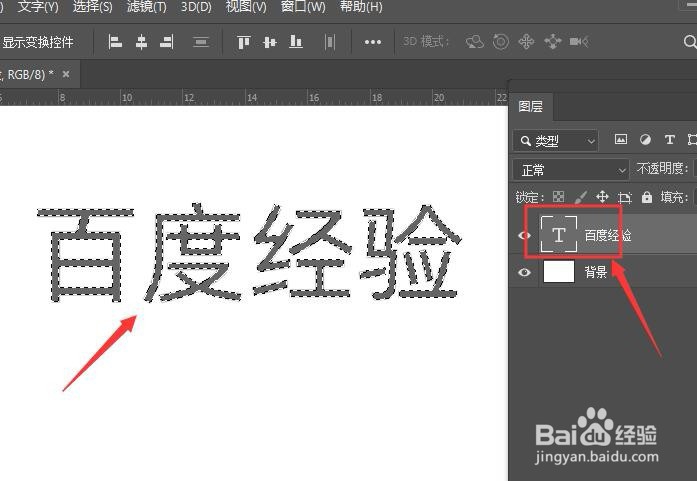The height and width of the screenshot is (481, 697).
Task: Hide the 百度经验 text layer
Action: click(524, 235)
